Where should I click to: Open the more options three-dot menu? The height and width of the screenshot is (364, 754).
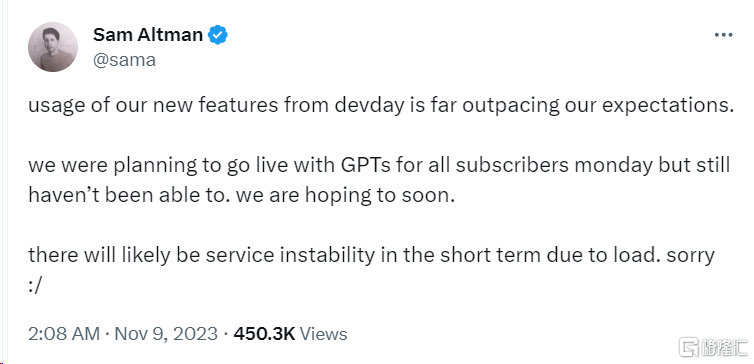click(723, 36)
